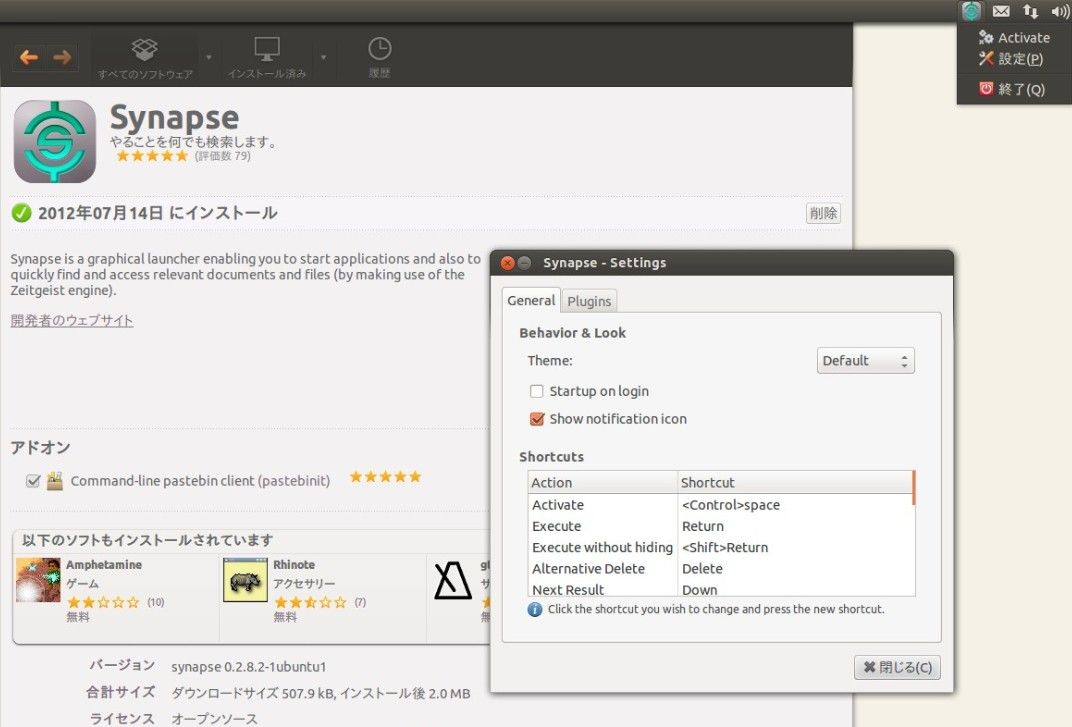Click the version text synapse 0.2.8.2-1ubuntu1
Viewport: 1072px width, 727px height.
[249, 667]
